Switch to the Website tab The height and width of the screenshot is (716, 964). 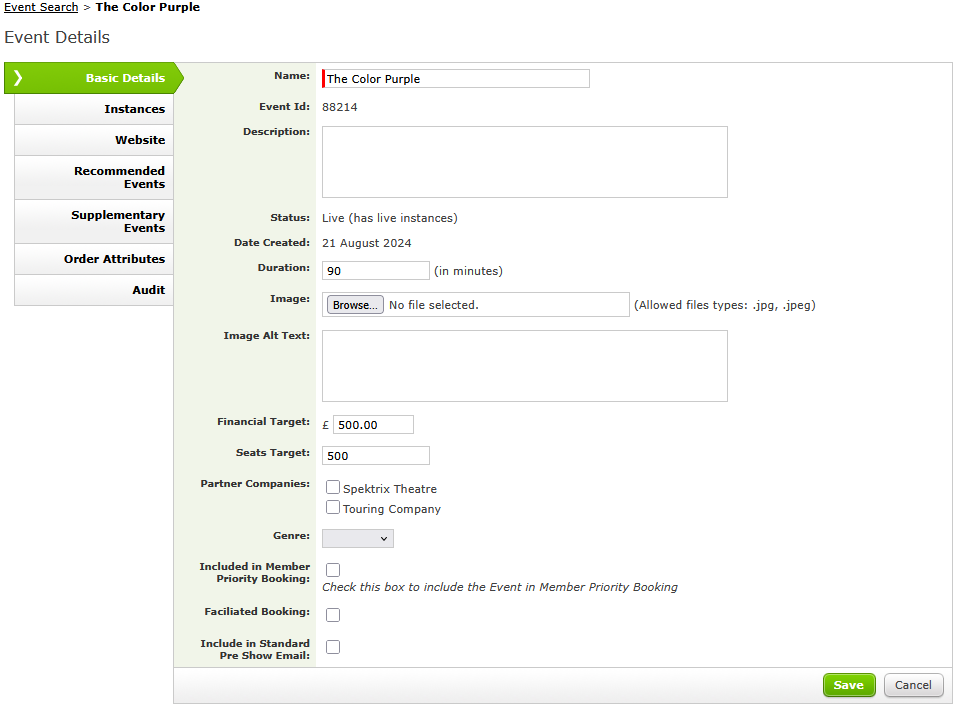tap(94, 140)
